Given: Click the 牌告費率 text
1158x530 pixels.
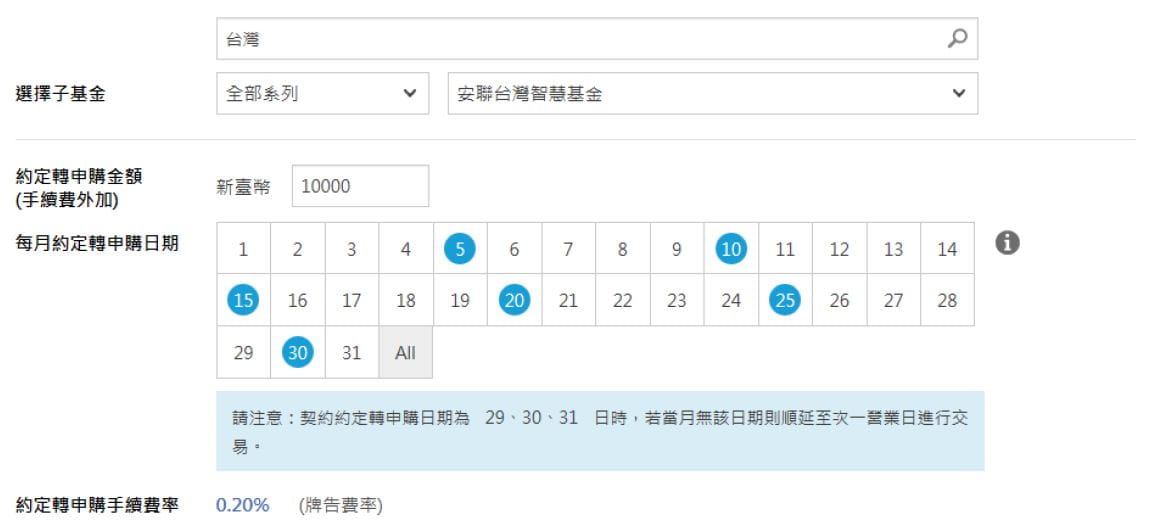Looking at the screenshot, I should click(340, 506).
